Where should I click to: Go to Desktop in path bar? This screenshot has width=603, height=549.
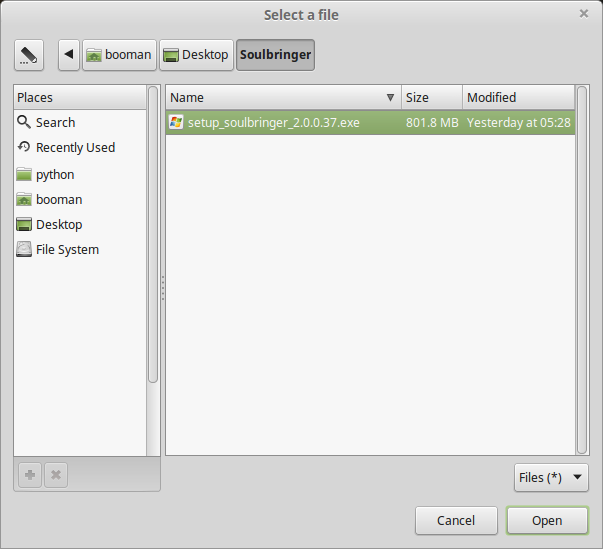click(x=196, y=55)
